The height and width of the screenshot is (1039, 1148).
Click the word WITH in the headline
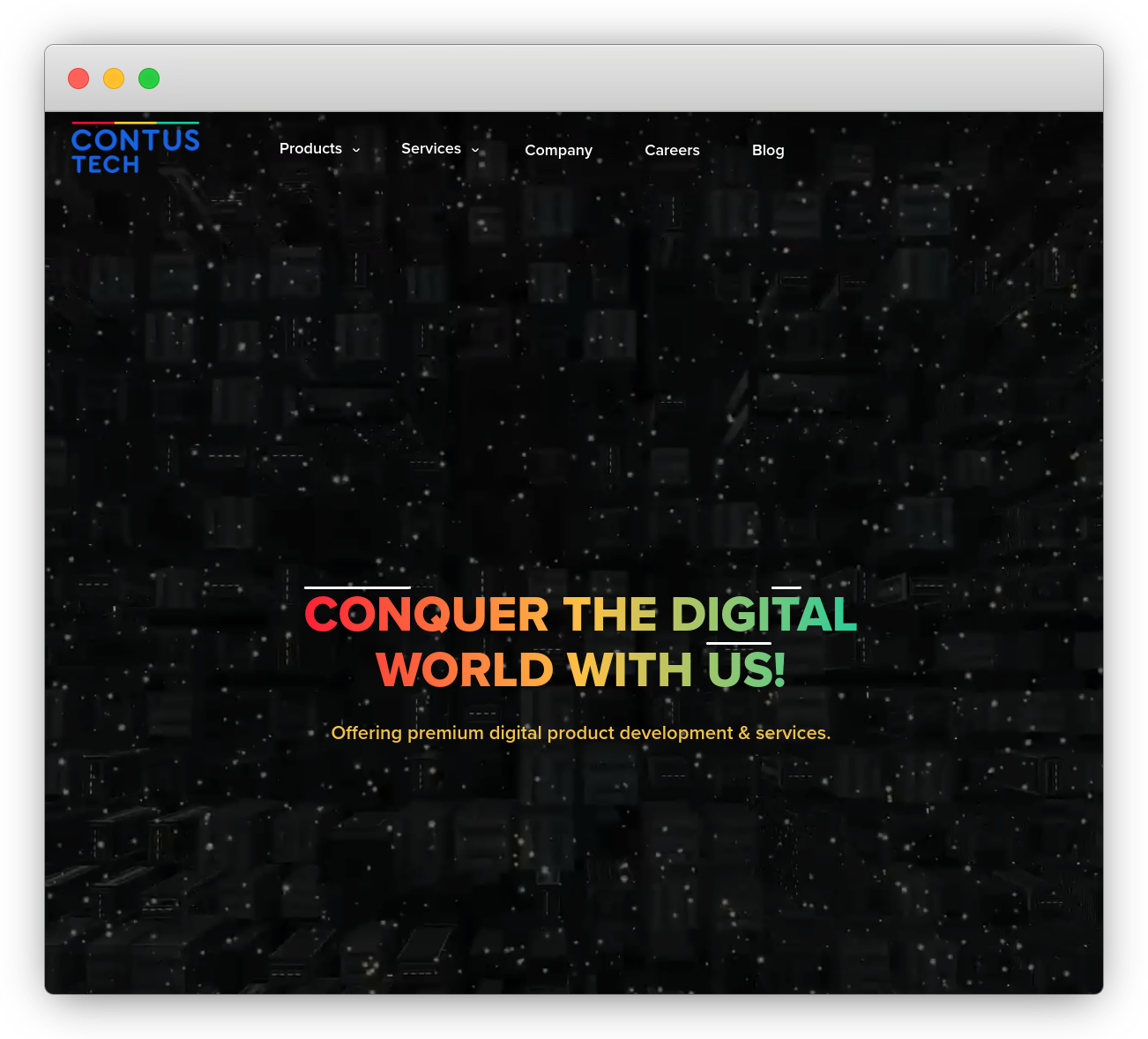click(630, 670)
